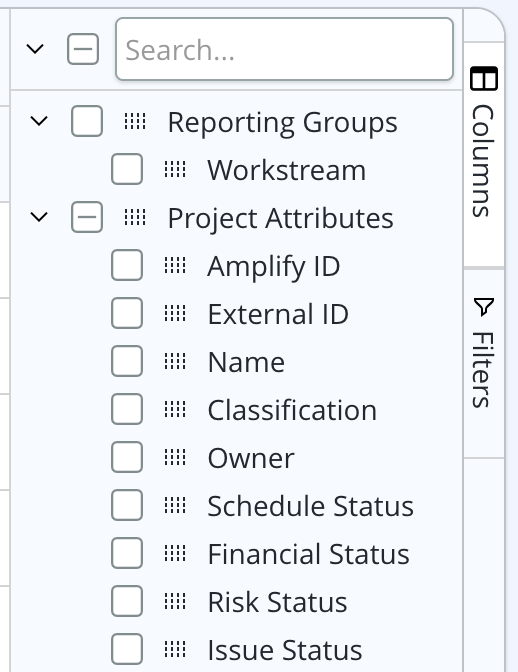The width and height of the screenshot is (518, 672).
Task: Toggle the select-all checkbox beside Search
Action: [83, 49]
